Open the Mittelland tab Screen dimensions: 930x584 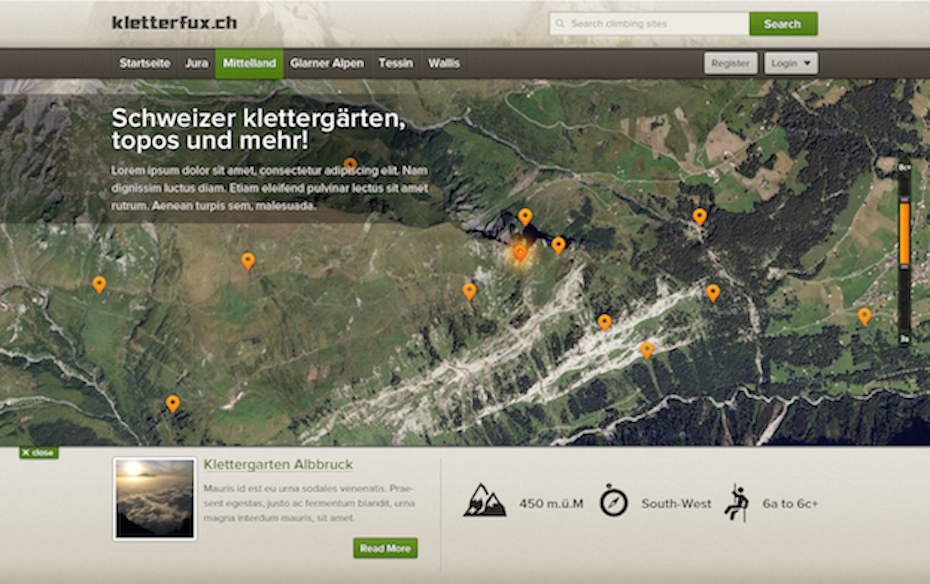click(249, 63)
